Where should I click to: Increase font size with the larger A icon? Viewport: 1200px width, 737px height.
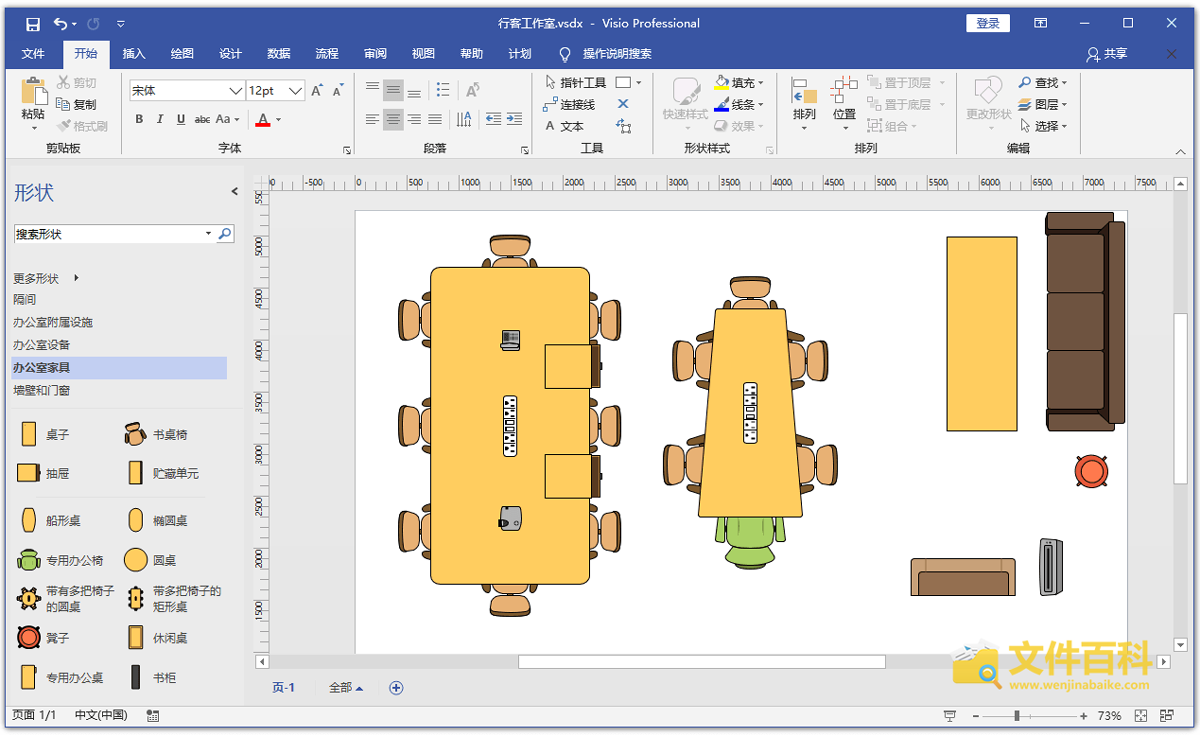[317, 90]
